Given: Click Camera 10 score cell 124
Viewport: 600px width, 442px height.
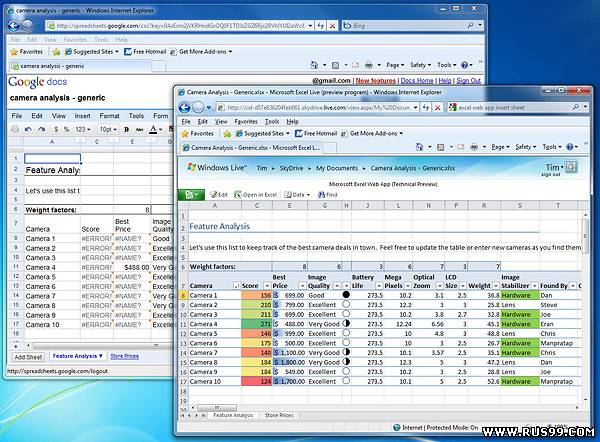Looking at the screenshot, I should click(257, 382).
